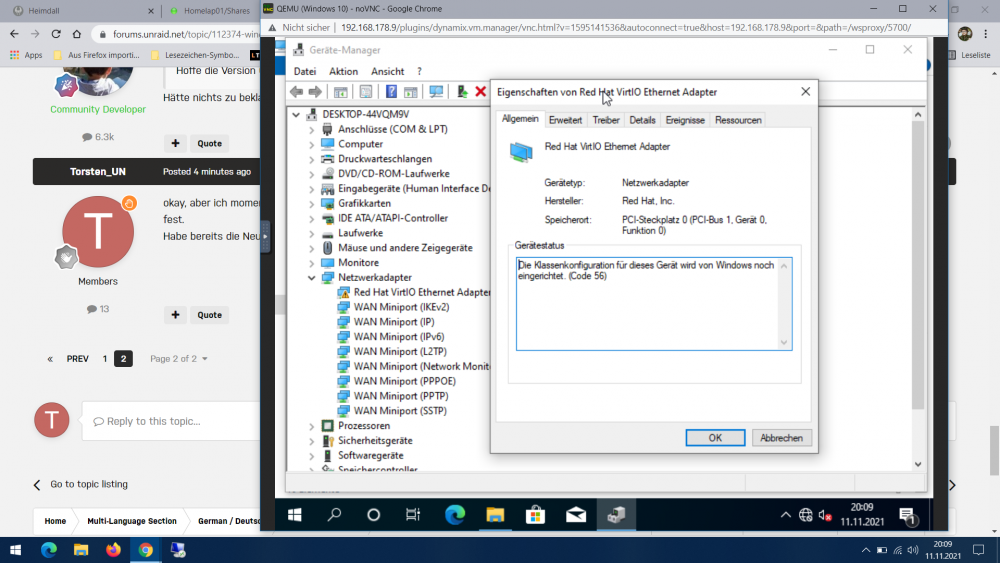
Task: Toggle the action pane toolbar icon
Action: (411, 92)
